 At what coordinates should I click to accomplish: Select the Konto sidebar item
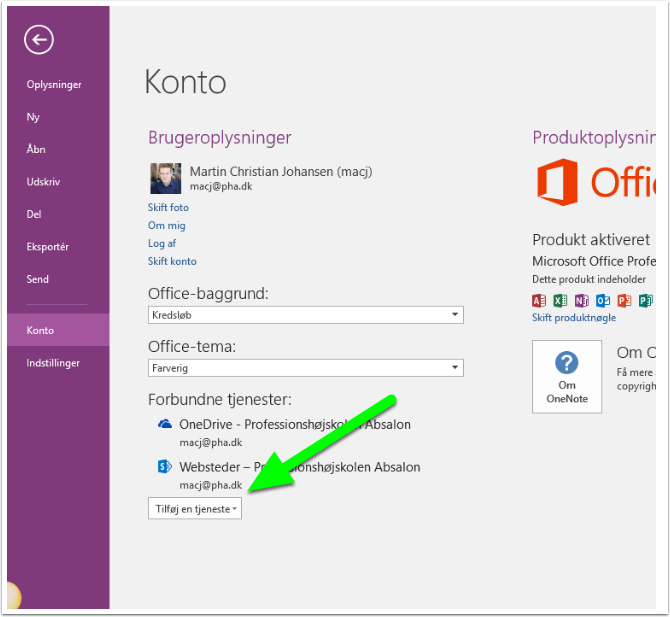coord(58,330)
